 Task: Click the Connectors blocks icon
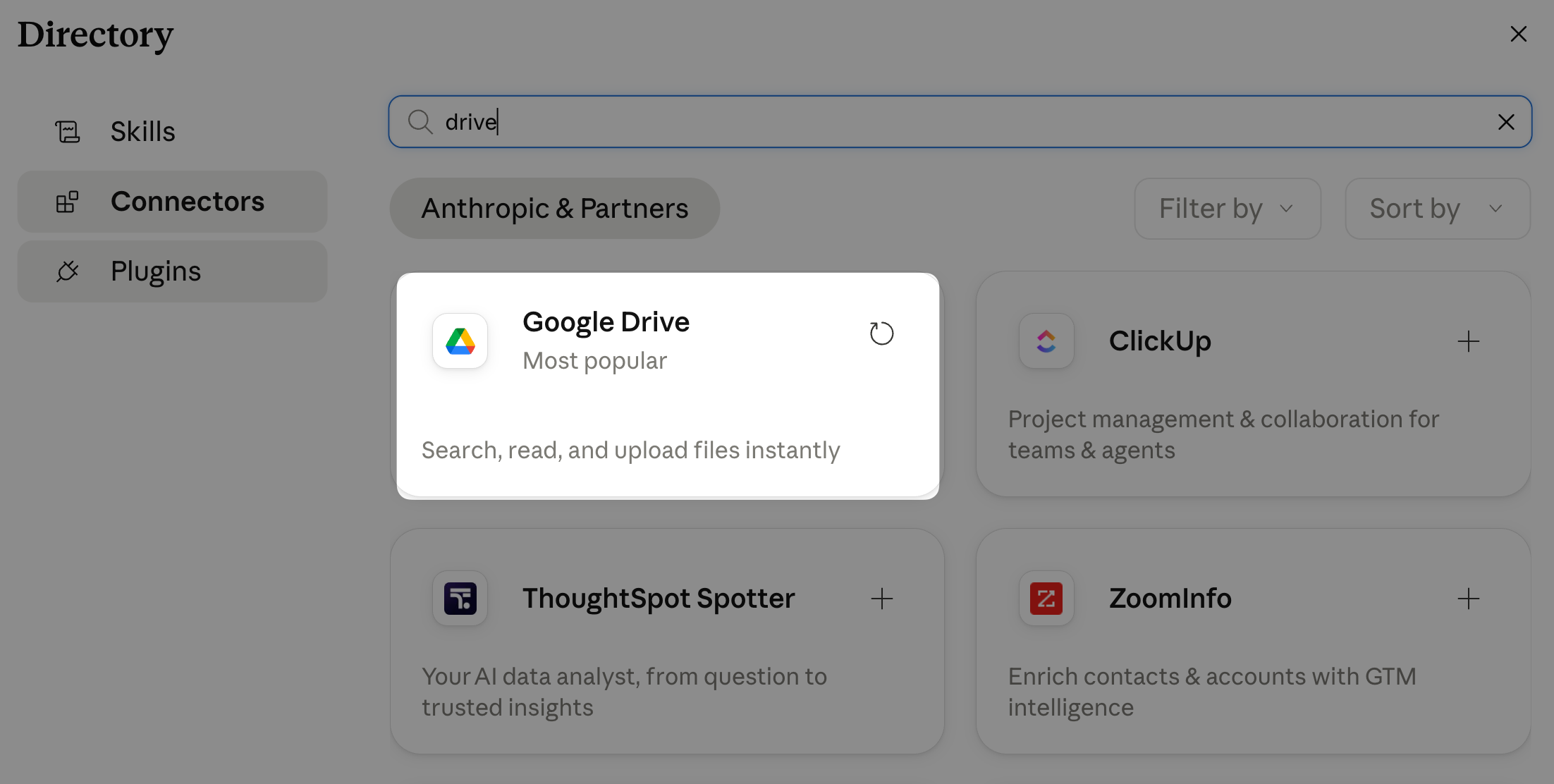68,202
